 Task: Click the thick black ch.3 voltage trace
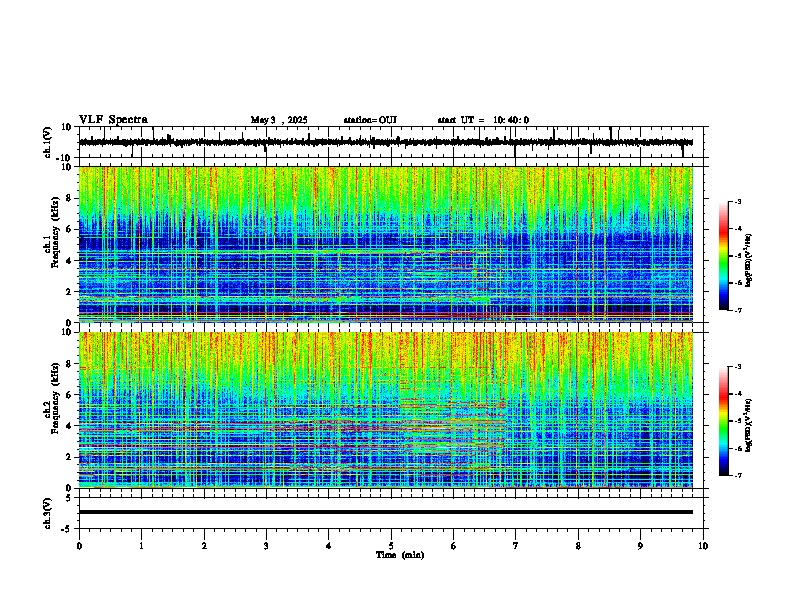(x=385, y=512)
